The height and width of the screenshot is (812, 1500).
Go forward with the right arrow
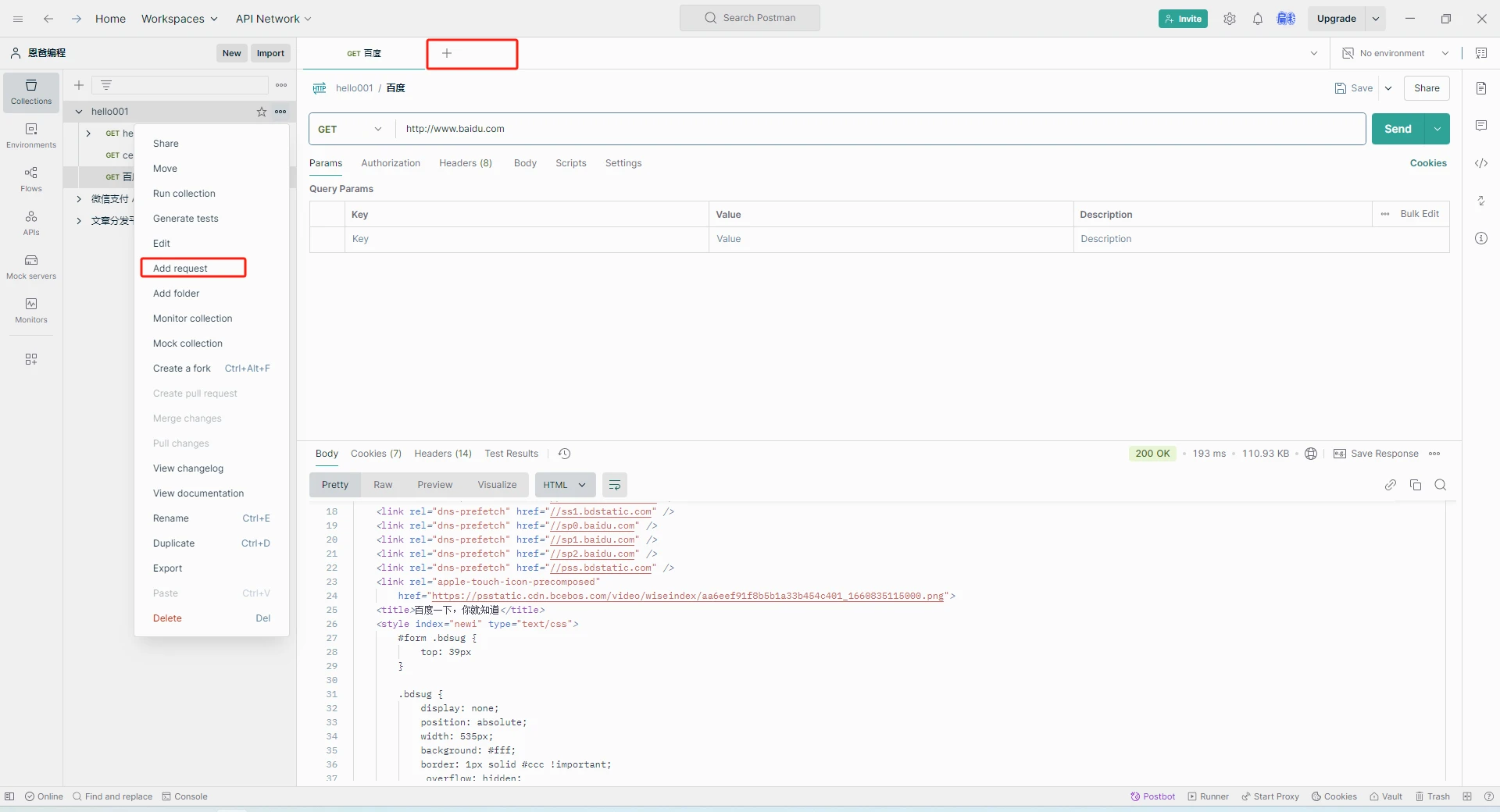77,19
